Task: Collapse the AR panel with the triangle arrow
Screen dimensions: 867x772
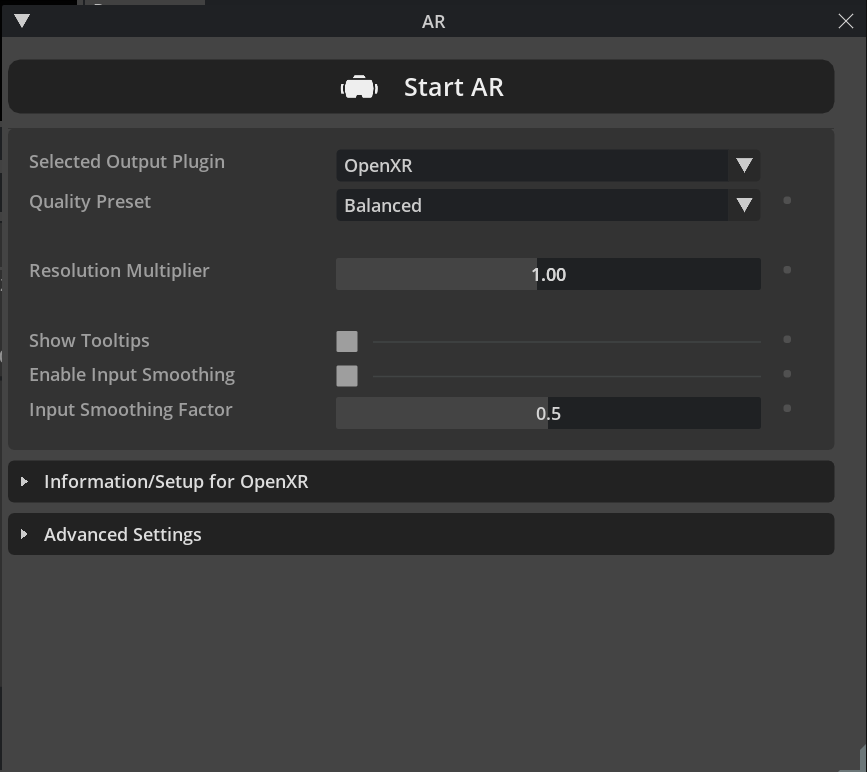Action: click(20, 20)
